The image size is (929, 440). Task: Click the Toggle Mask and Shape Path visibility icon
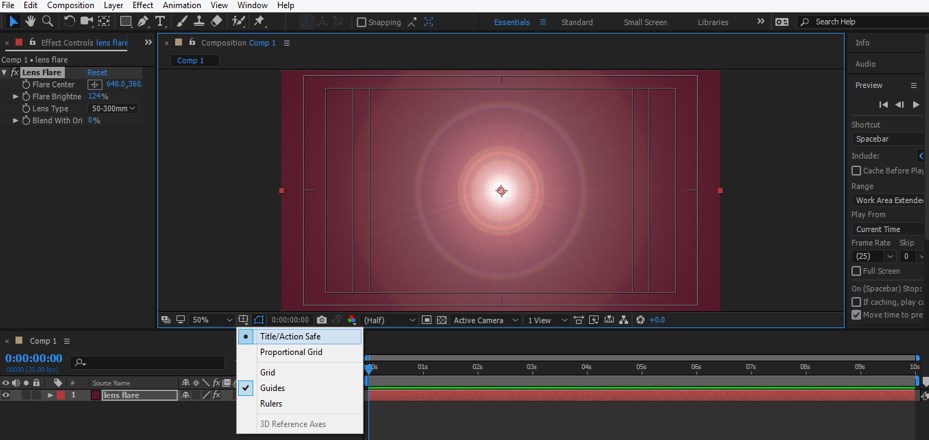coord(258,320)
